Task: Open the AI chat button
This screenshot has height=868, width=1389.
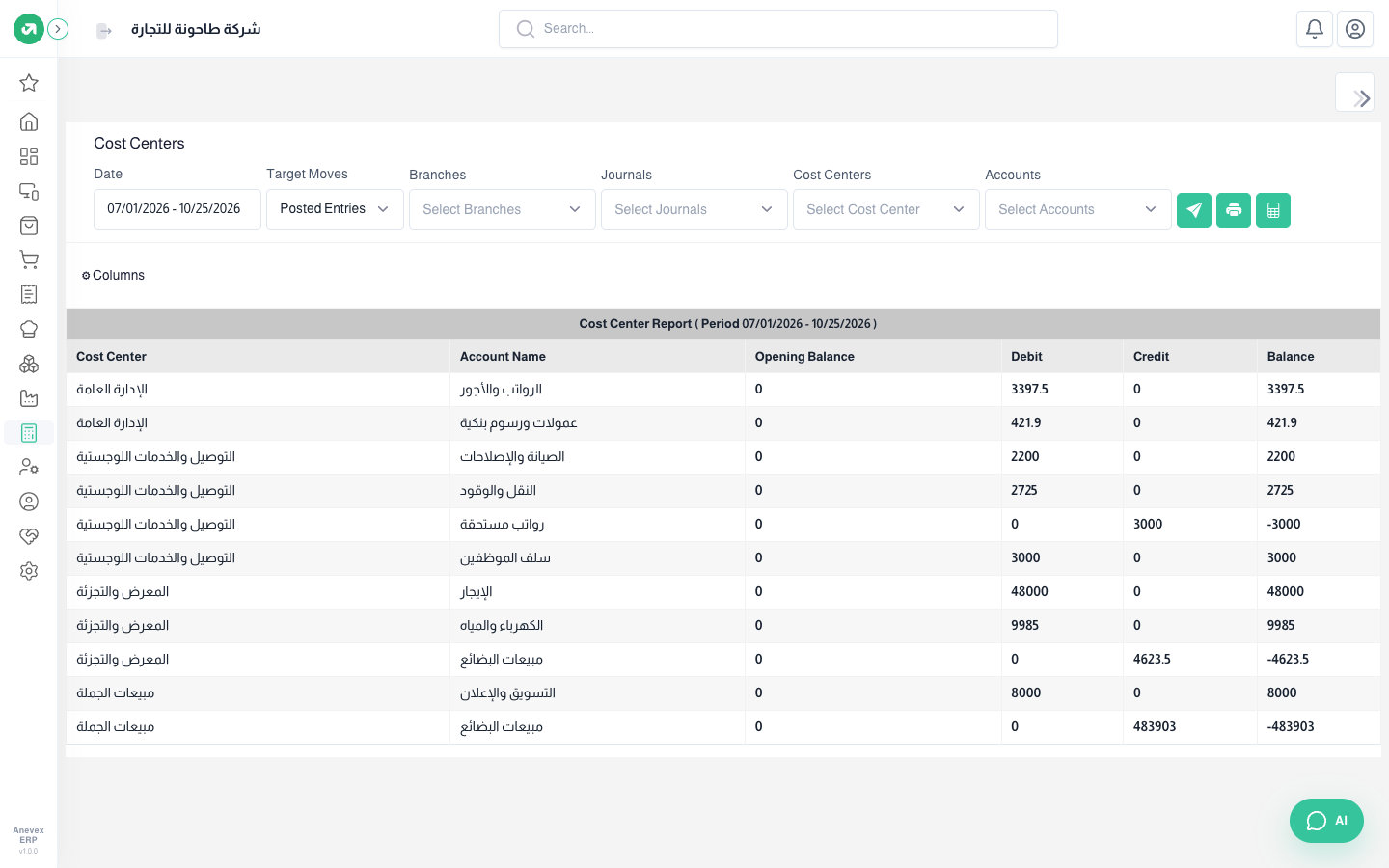Action: tap(1326, 821)
